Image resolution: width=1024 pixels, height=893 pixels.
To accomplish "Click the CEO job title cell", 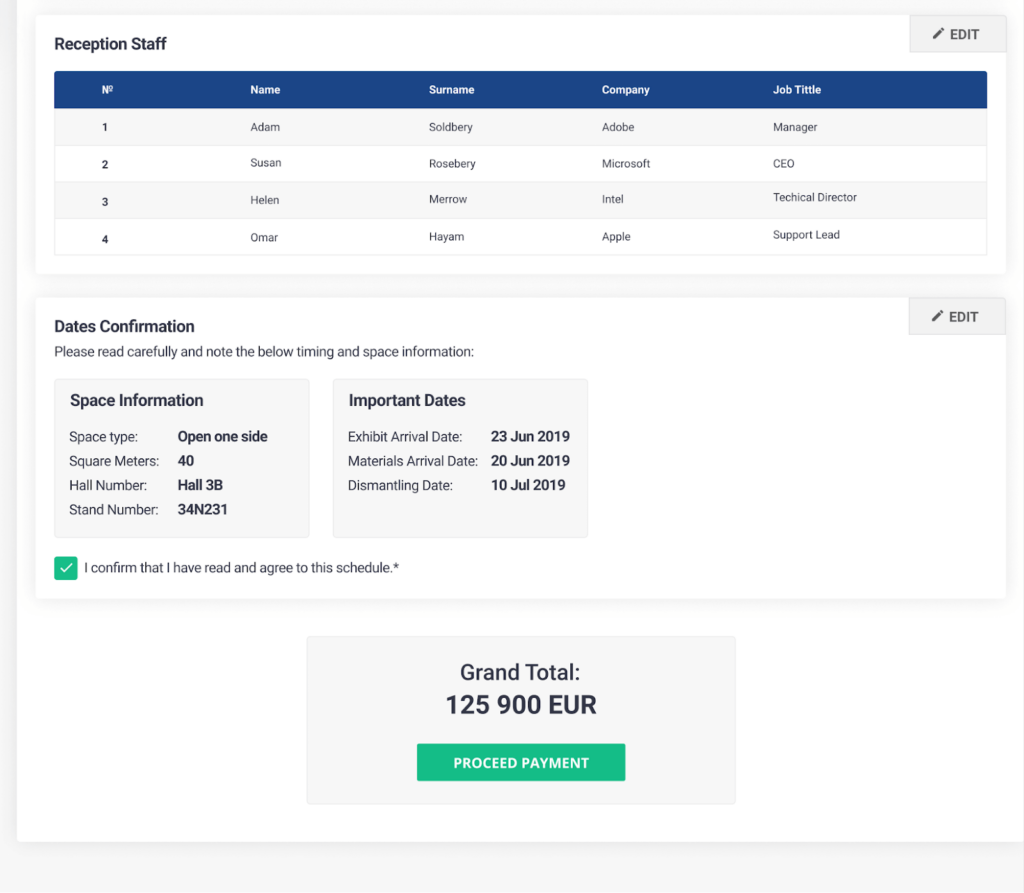I will [784, 163].
